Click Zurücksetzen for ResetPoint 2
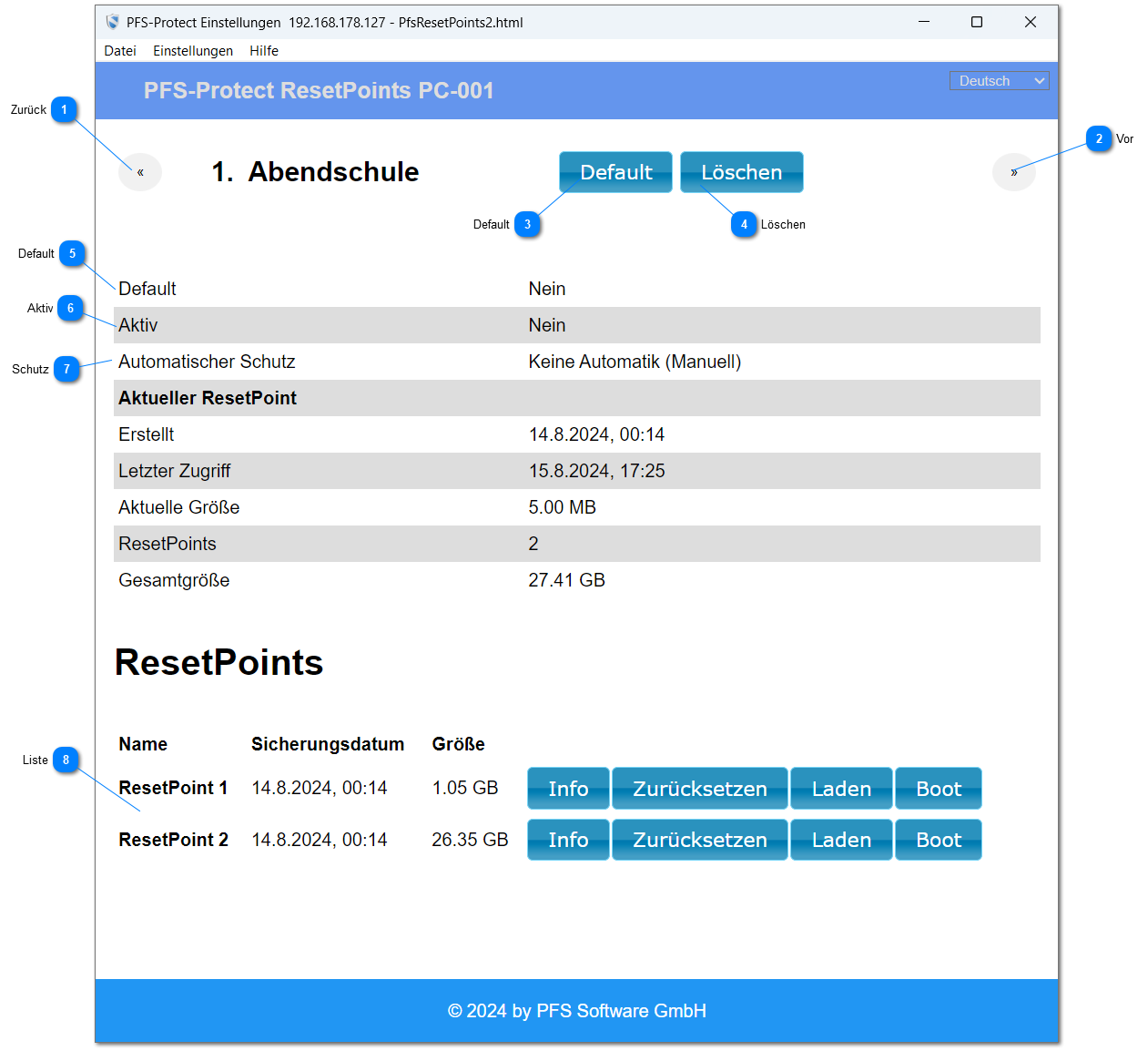 point(699,840)
